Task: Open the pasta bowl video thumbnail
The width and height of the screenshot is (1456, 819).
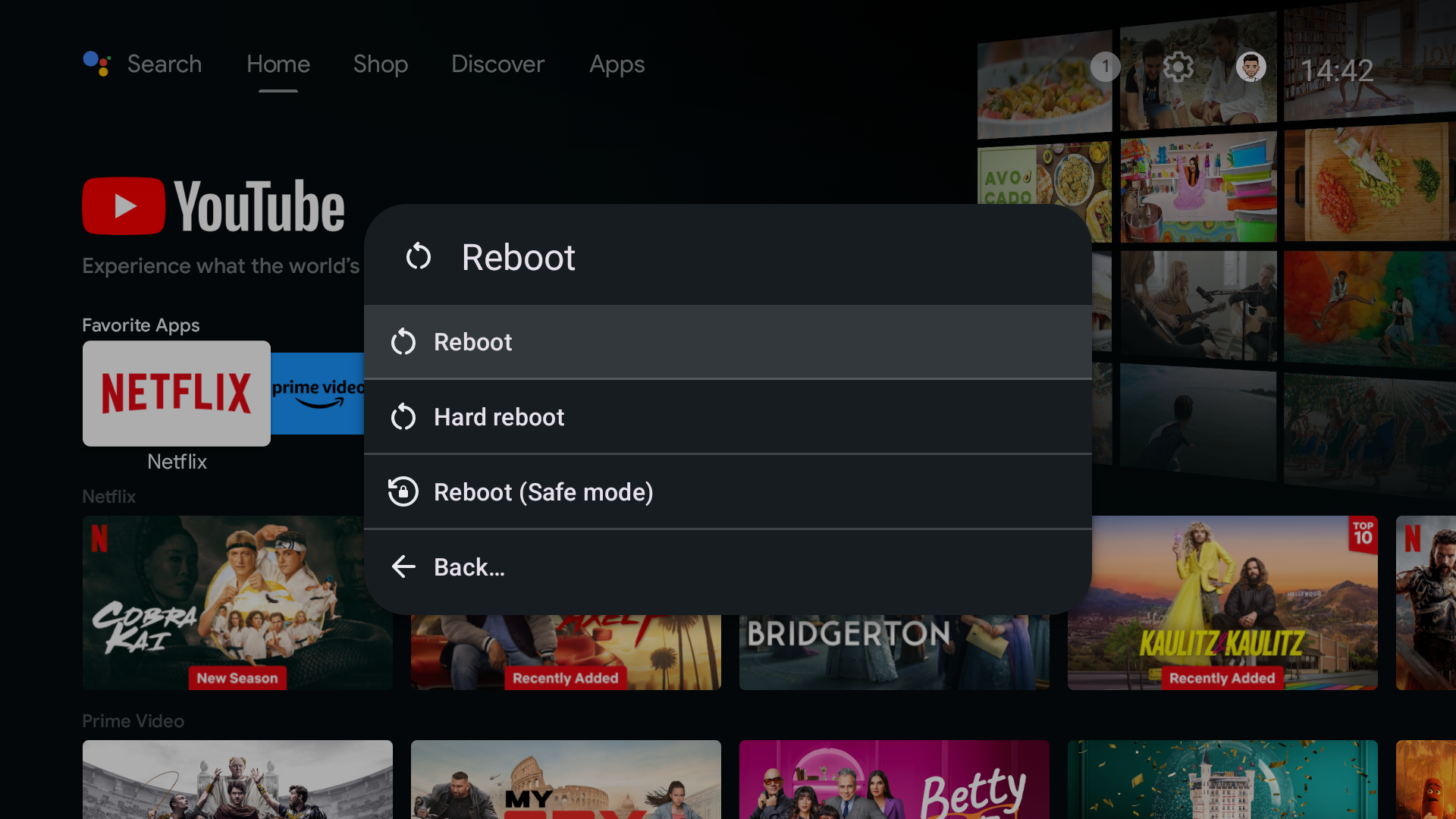Action: (x=1045, y=85)
